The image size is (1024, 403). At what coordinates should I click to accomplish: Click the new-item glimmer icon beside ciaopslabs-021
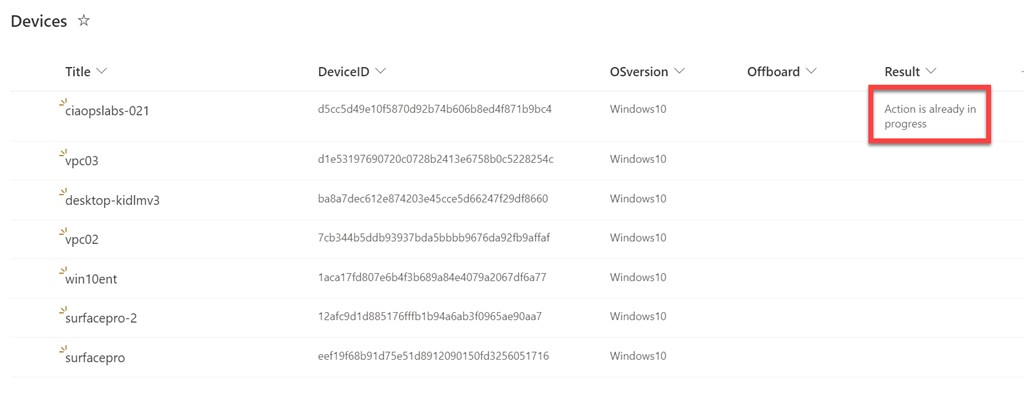pos(62,103)
